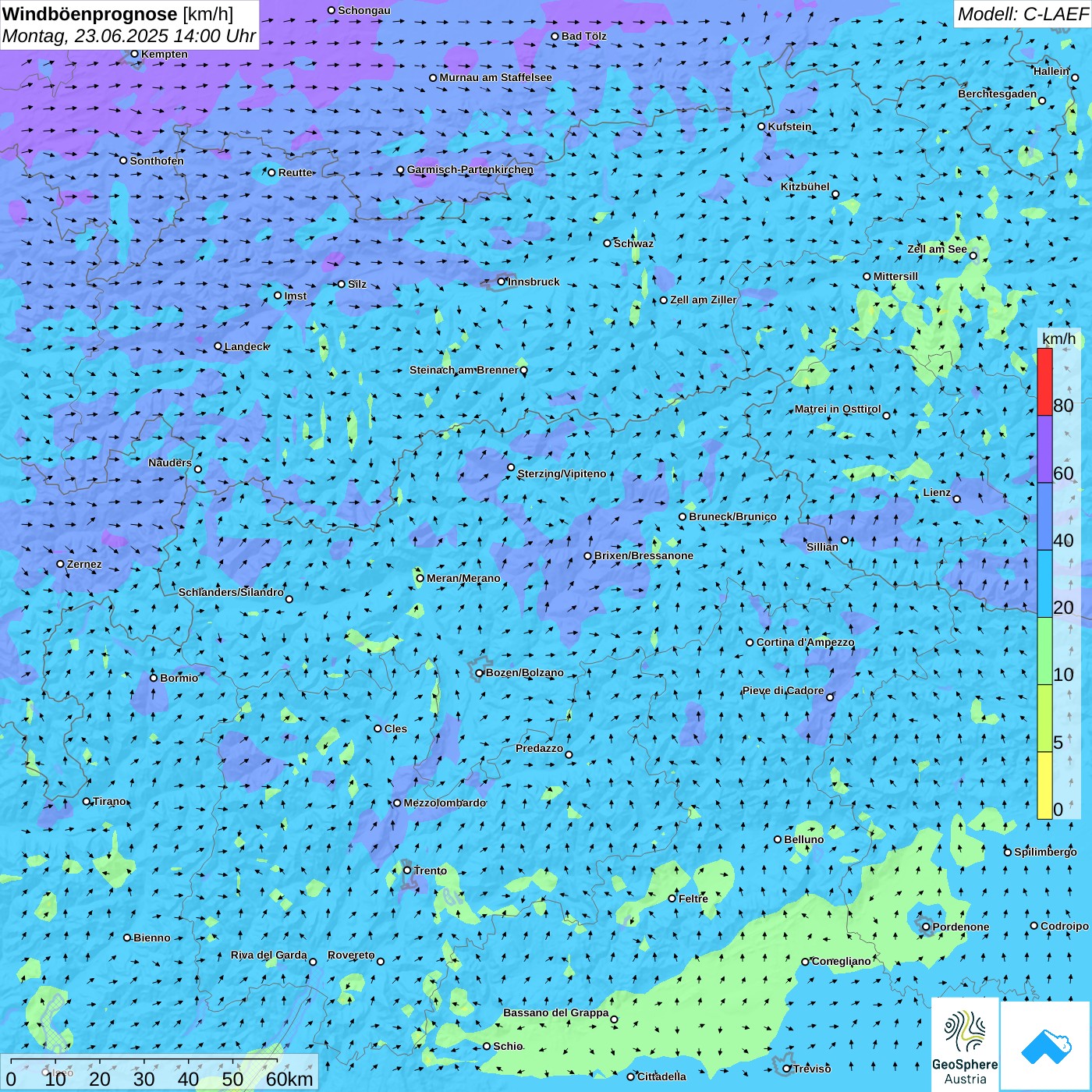1092x1092 pixels.
Task: Click the Berchtesgaden city label
Action: click(997, 94)
